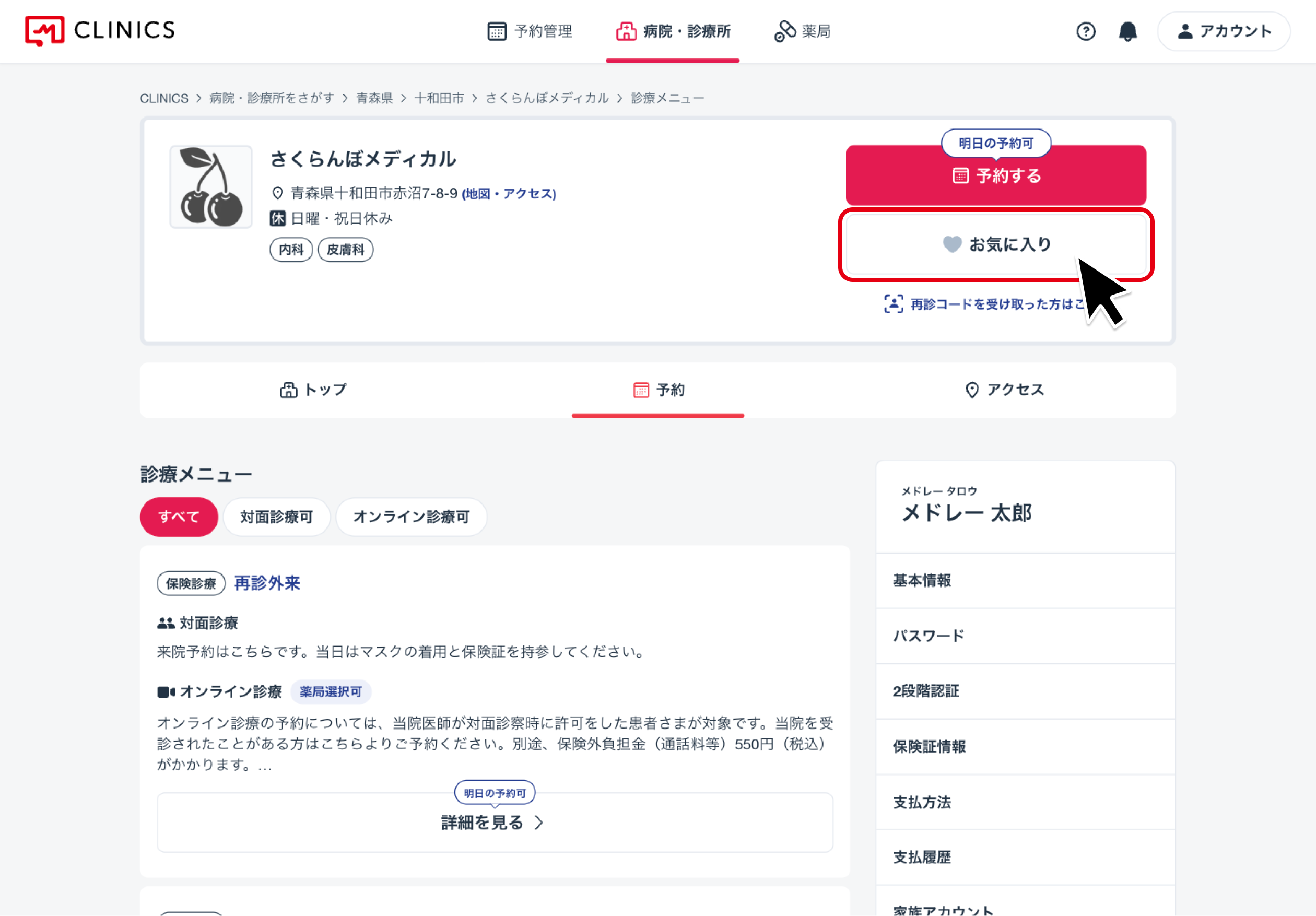Switch to the トップ tab
1316x916 pixels.
coord(313,390)
